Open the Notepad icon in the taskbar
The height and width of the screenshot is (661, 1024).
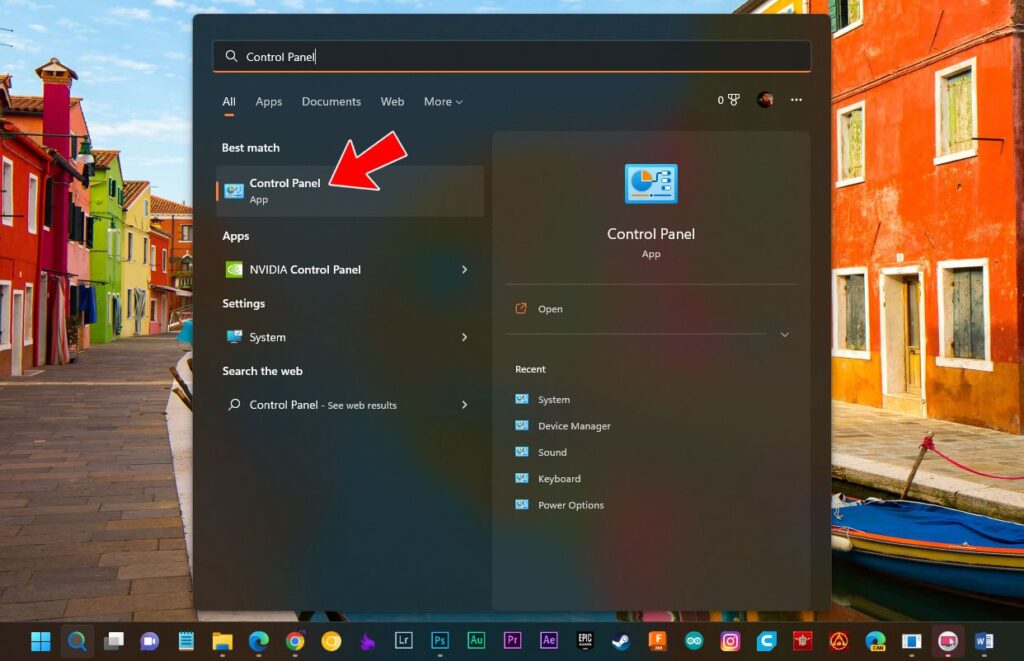(186, 641)
